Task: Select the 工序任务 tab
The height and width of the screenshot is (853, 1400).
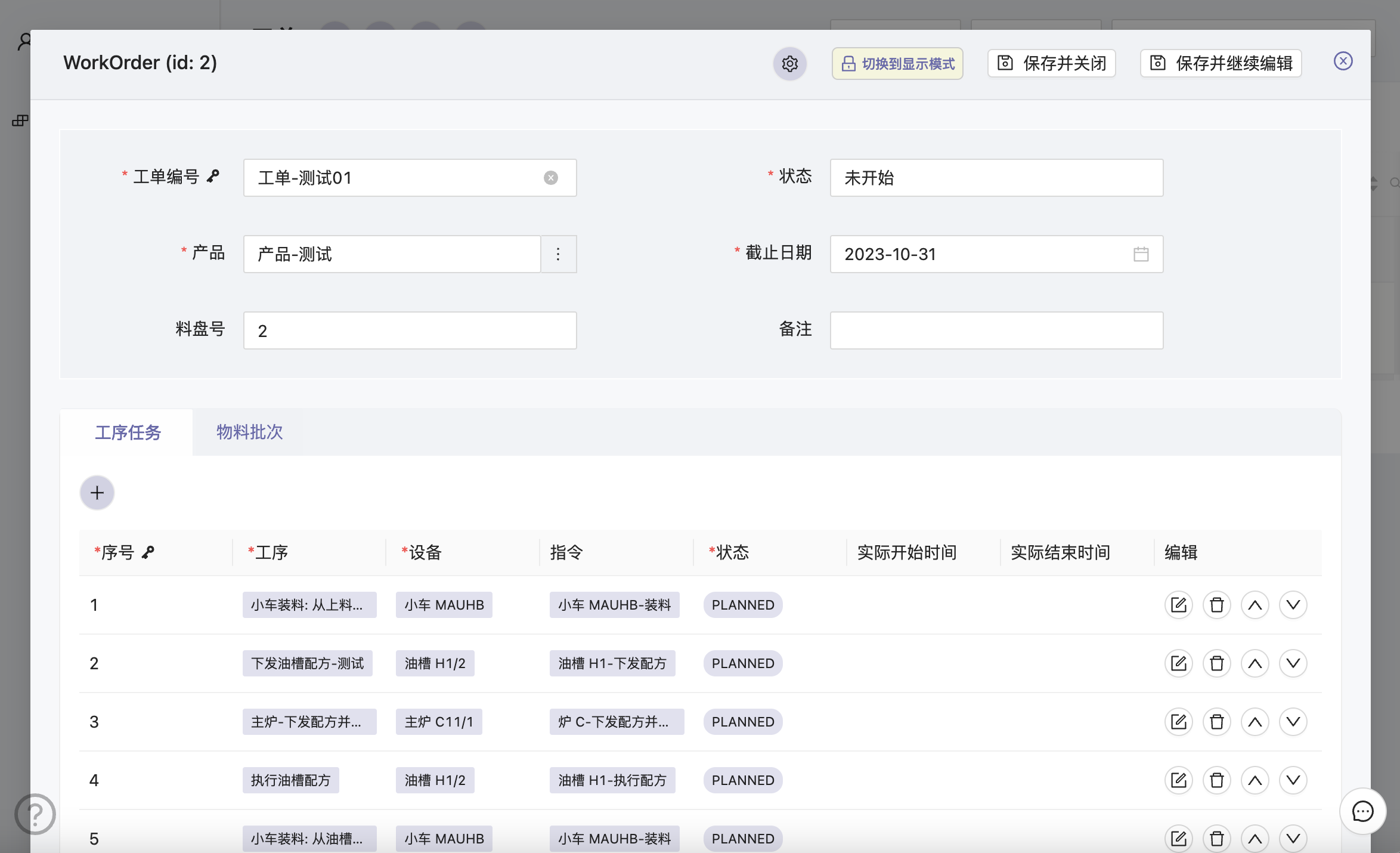Action: 128,432
